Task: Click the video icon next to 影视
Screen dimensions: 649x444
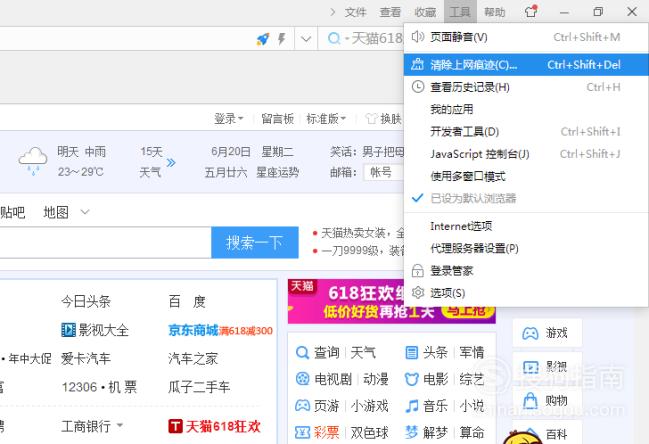Action: point(530,367)
